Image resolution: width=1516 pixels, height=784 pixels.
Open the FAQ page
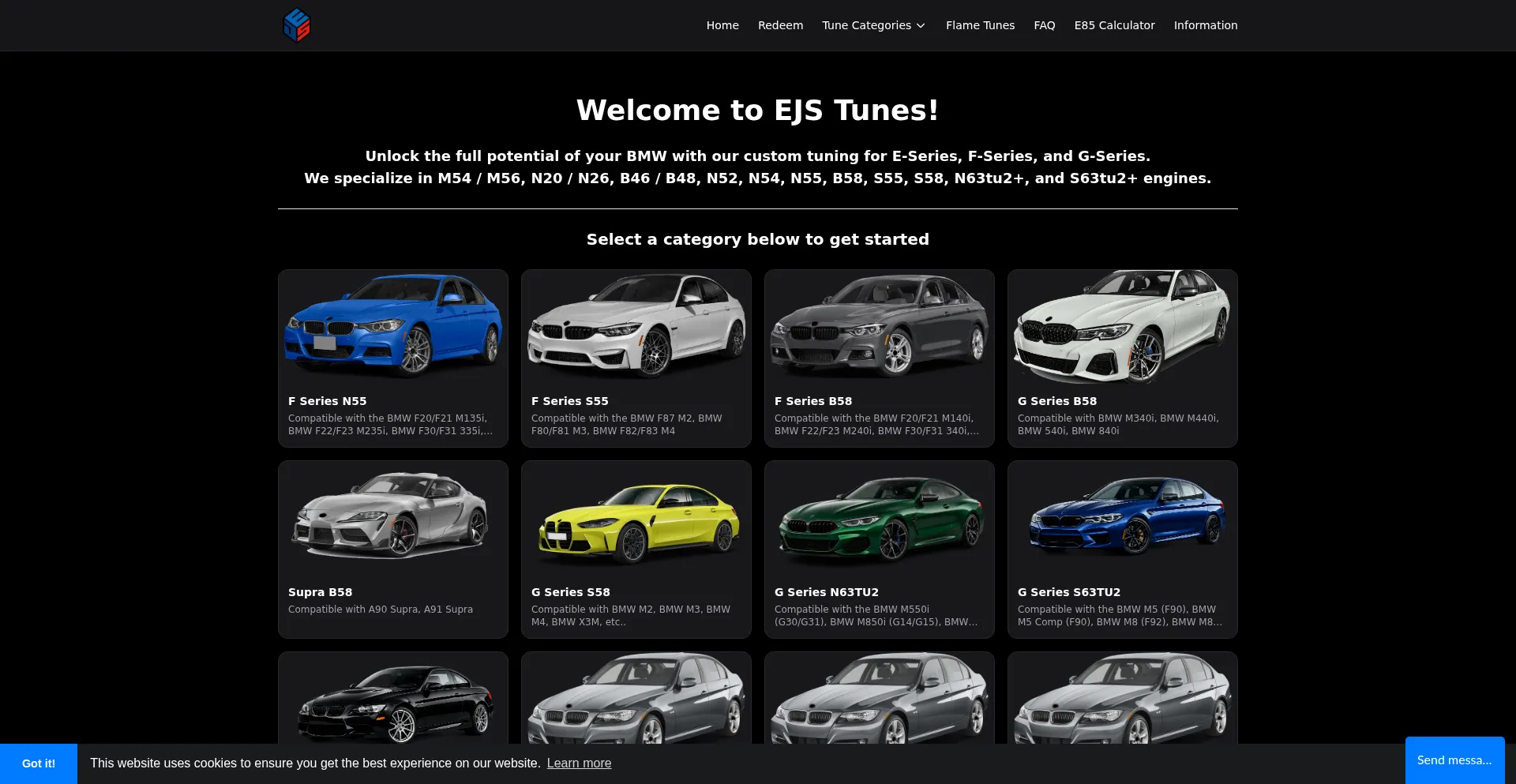[1044, 25]
